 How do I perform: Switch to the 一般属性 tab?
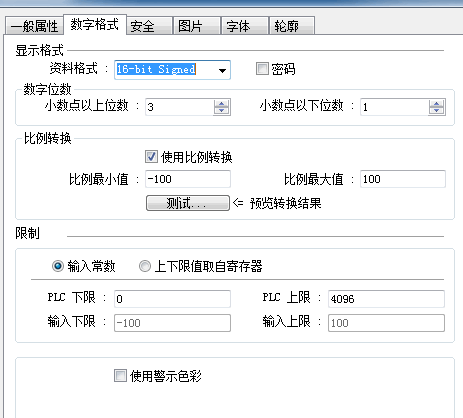pyautogui.click(x=34, y=26)
